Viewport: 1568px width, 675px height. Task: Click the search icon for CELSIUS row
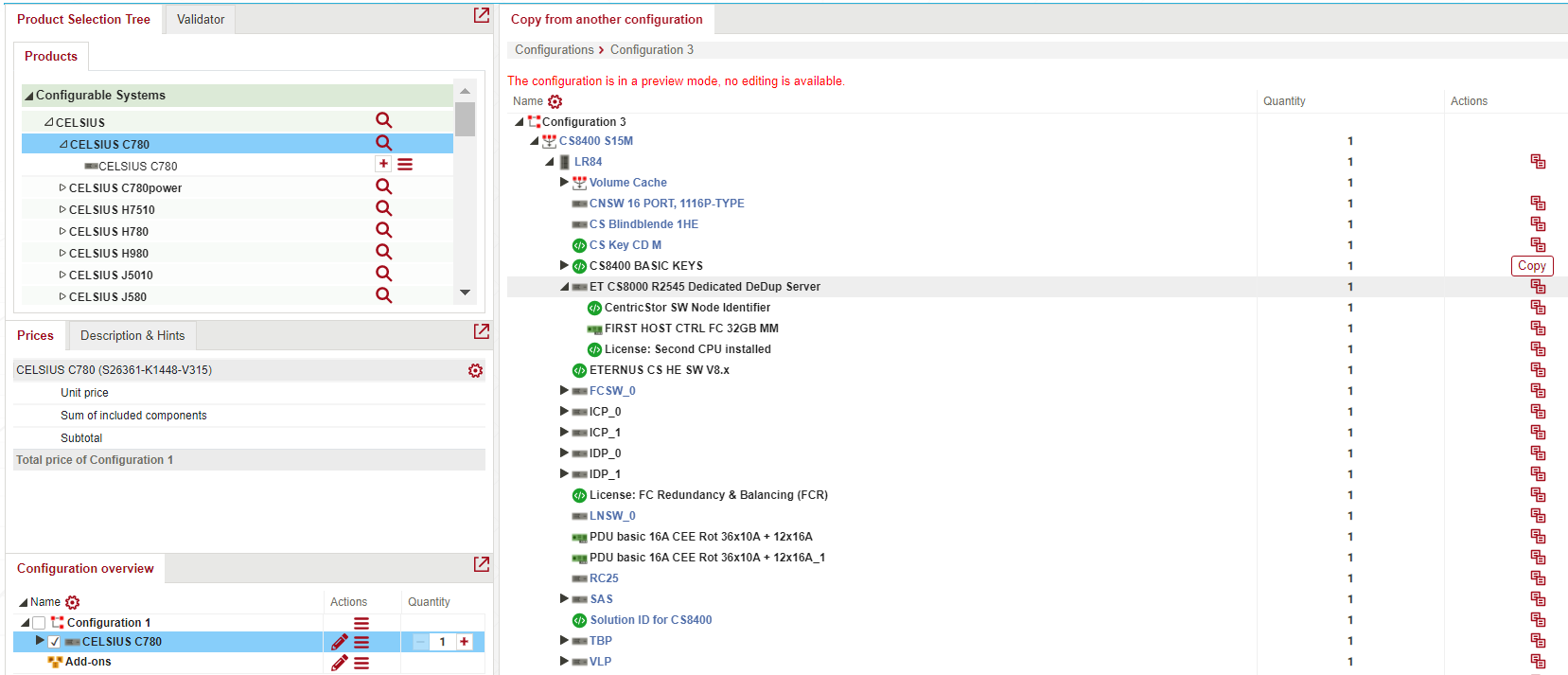(x=383, y=120)
